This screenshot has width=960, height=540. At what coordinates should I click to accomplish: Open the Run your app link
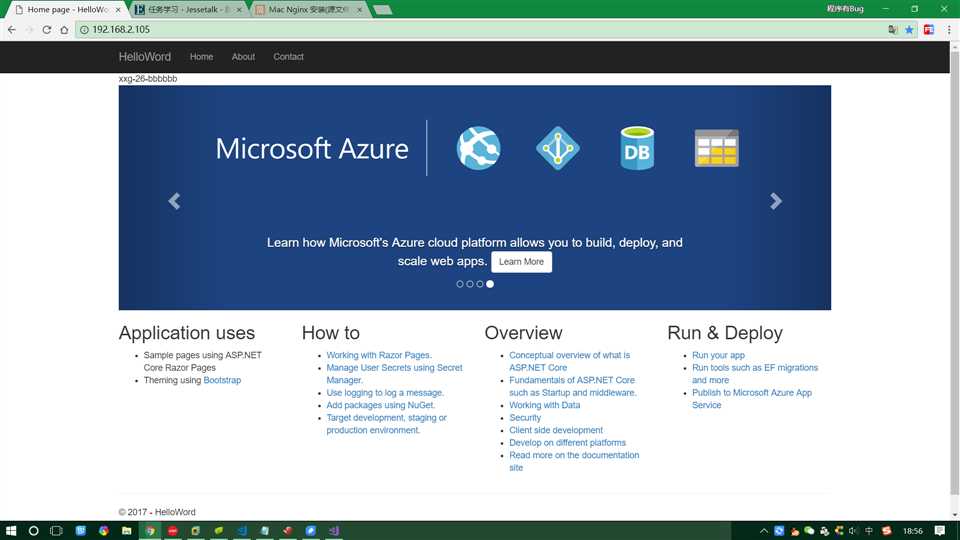point(718,355)
